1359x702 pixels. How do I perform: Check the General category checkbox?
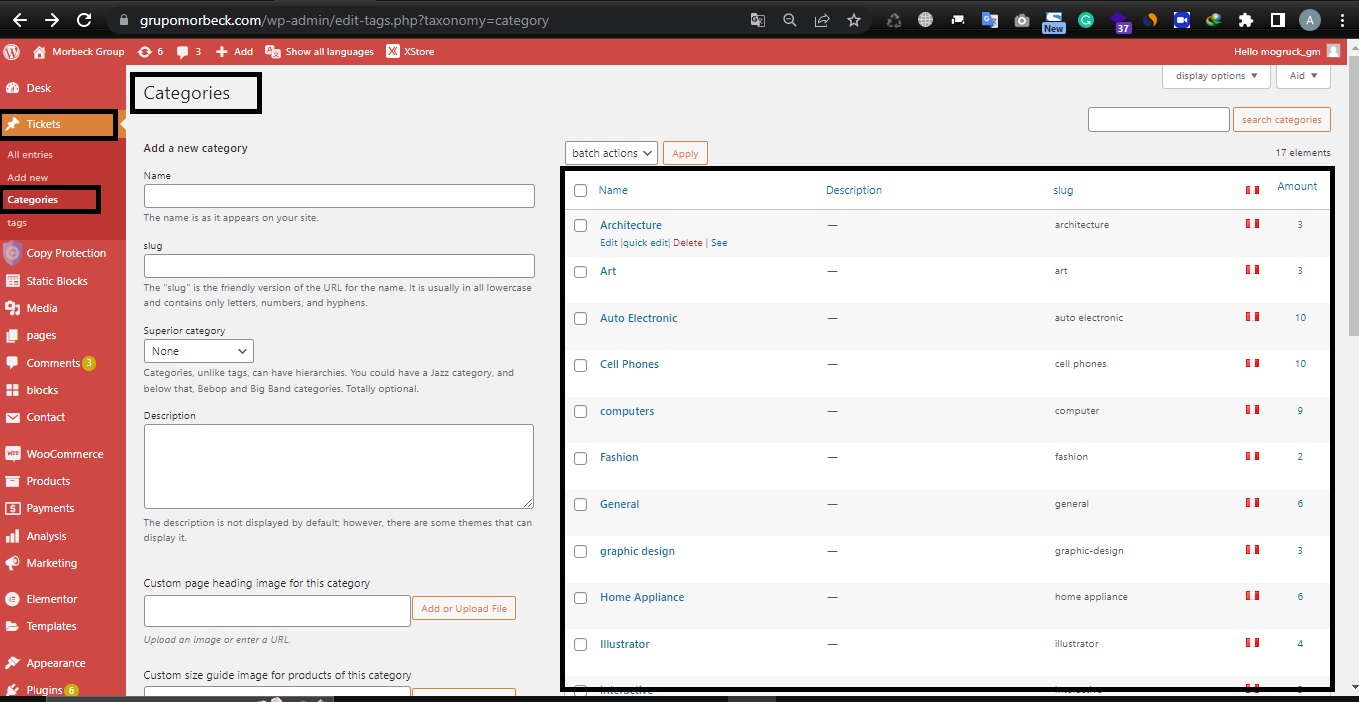click(x=580, y=505)
